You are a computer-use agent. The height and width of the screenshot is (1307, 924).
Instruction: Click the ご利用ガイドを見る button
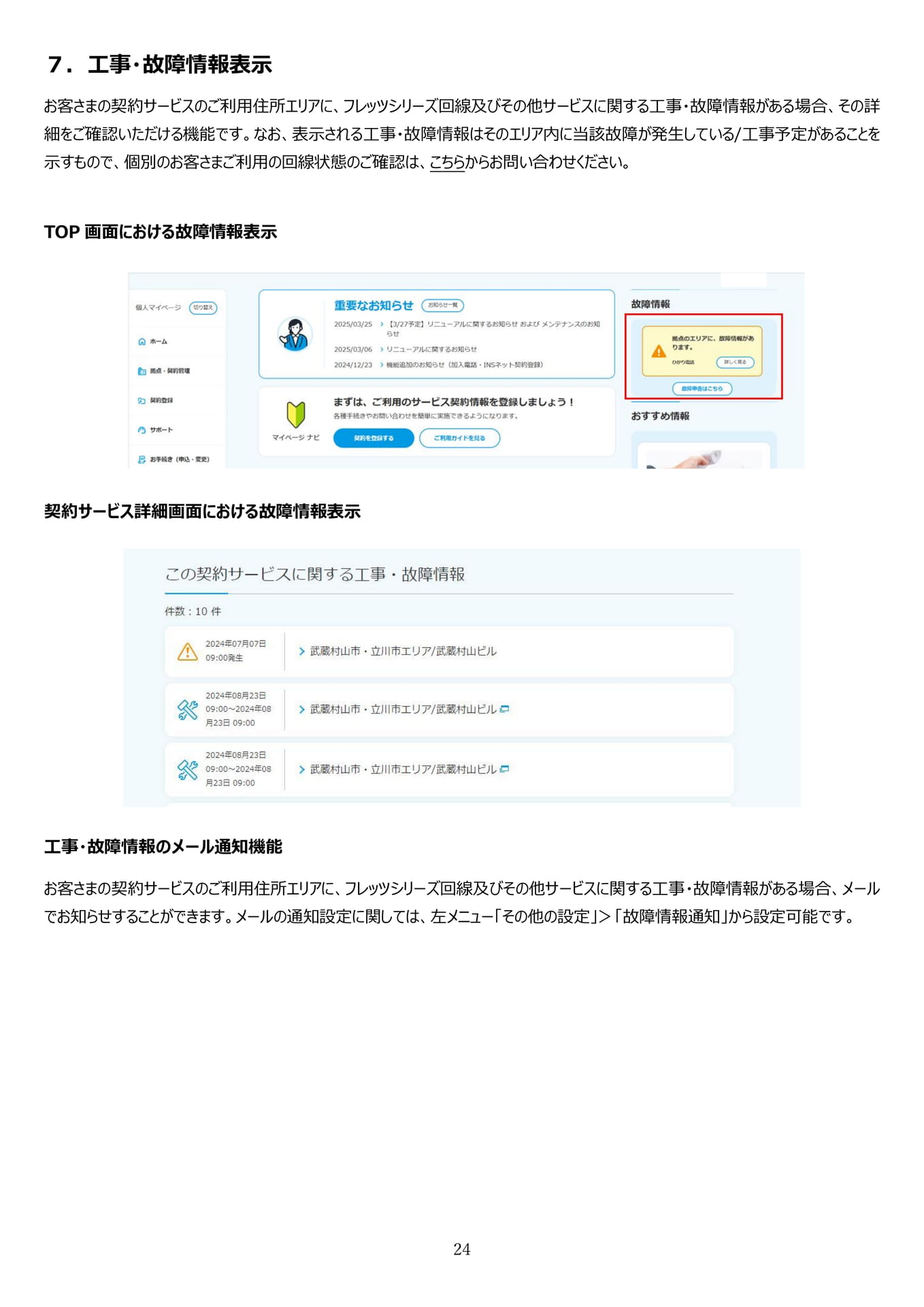459,438
